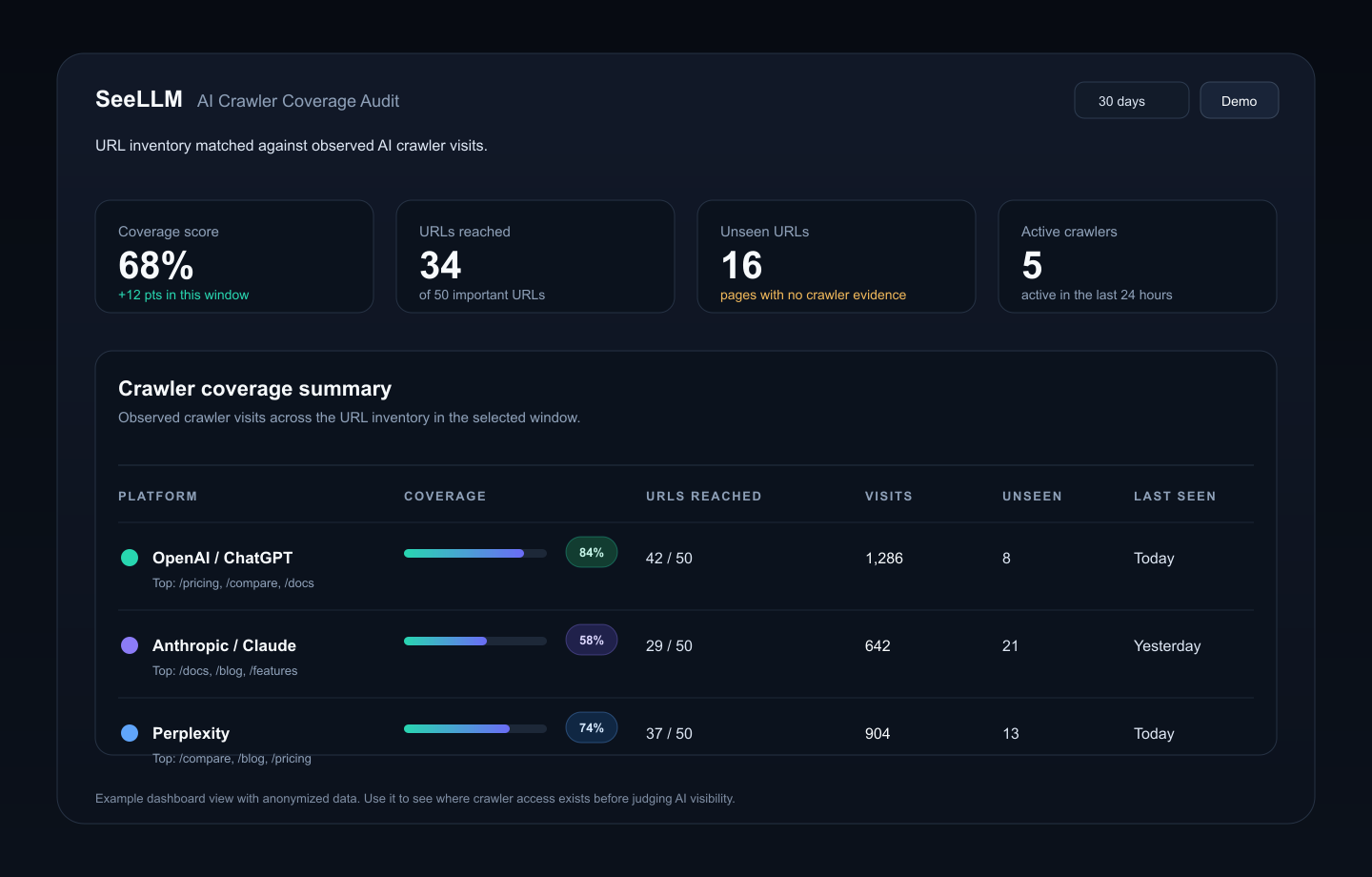This screenshot has height=877, width=1372.
Task: Open the Coverage score card
Action: 234,256
